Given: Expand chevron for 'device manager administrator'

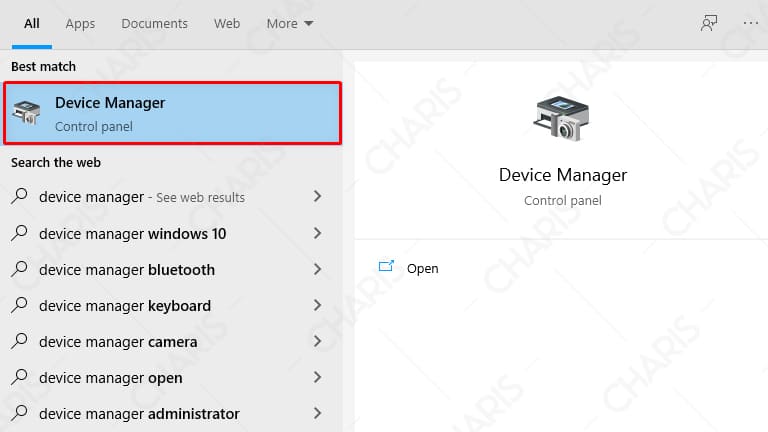Looking at the screenshot, I should click(x=317, y=413).
